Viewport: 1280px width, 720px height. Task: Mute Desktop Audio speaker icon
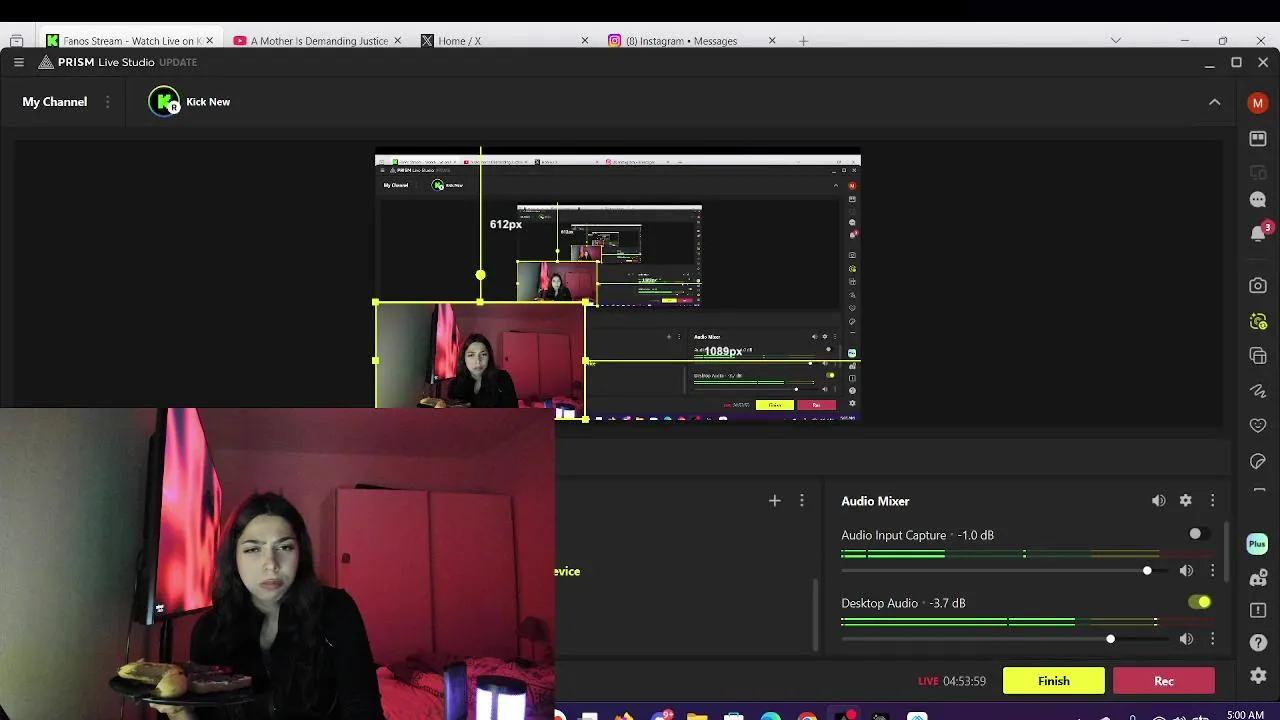coord(1185,639)
